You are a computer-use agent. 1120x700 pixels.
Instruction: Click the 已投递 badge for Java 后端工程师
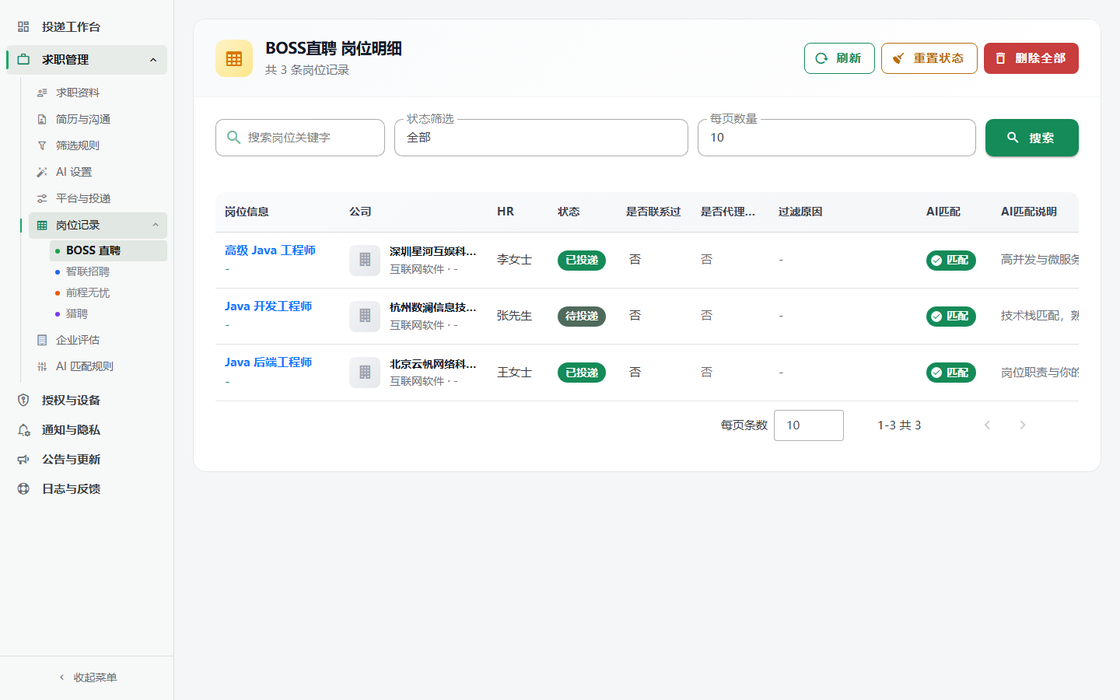(581, 372)
